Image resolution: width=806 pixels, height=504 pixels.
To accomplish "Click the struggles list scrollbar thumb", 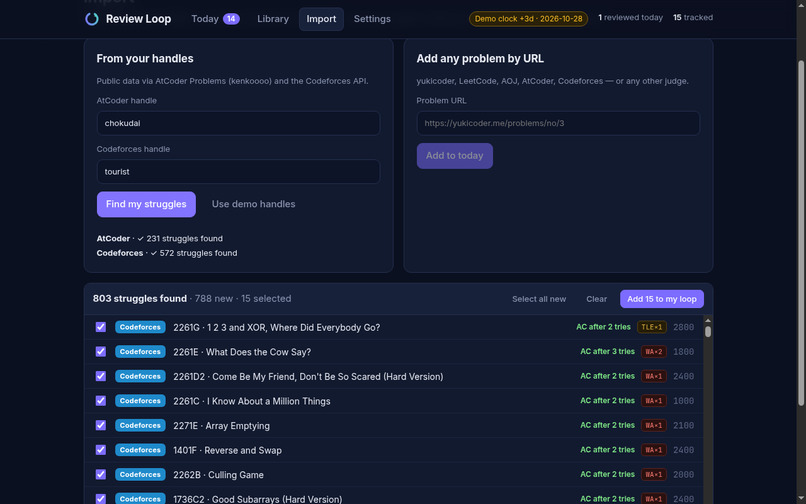I will click(x=708, y=332).
